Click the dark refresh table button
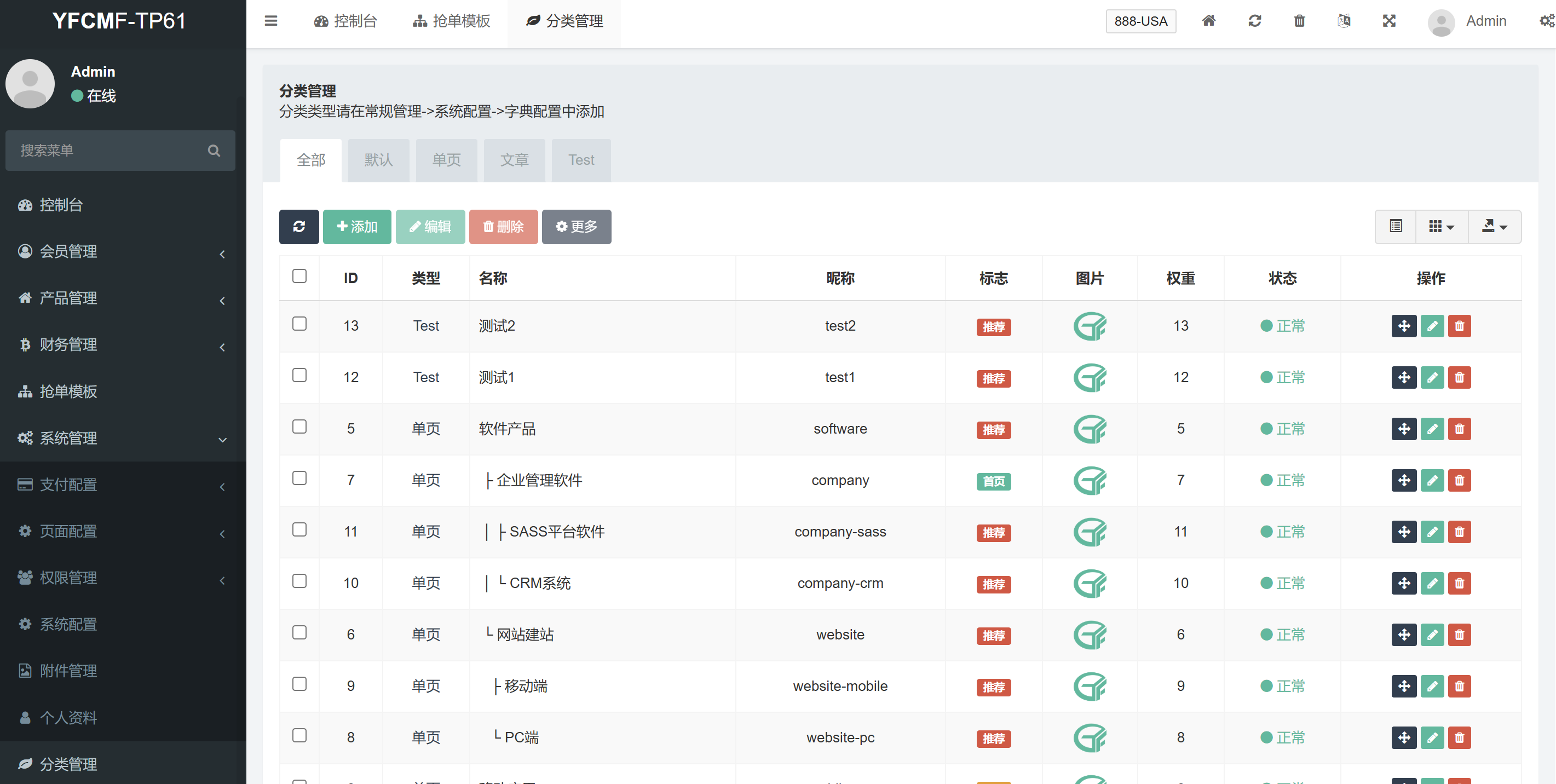This screenshot has height=784, width=1556. [x=298, y=227]
